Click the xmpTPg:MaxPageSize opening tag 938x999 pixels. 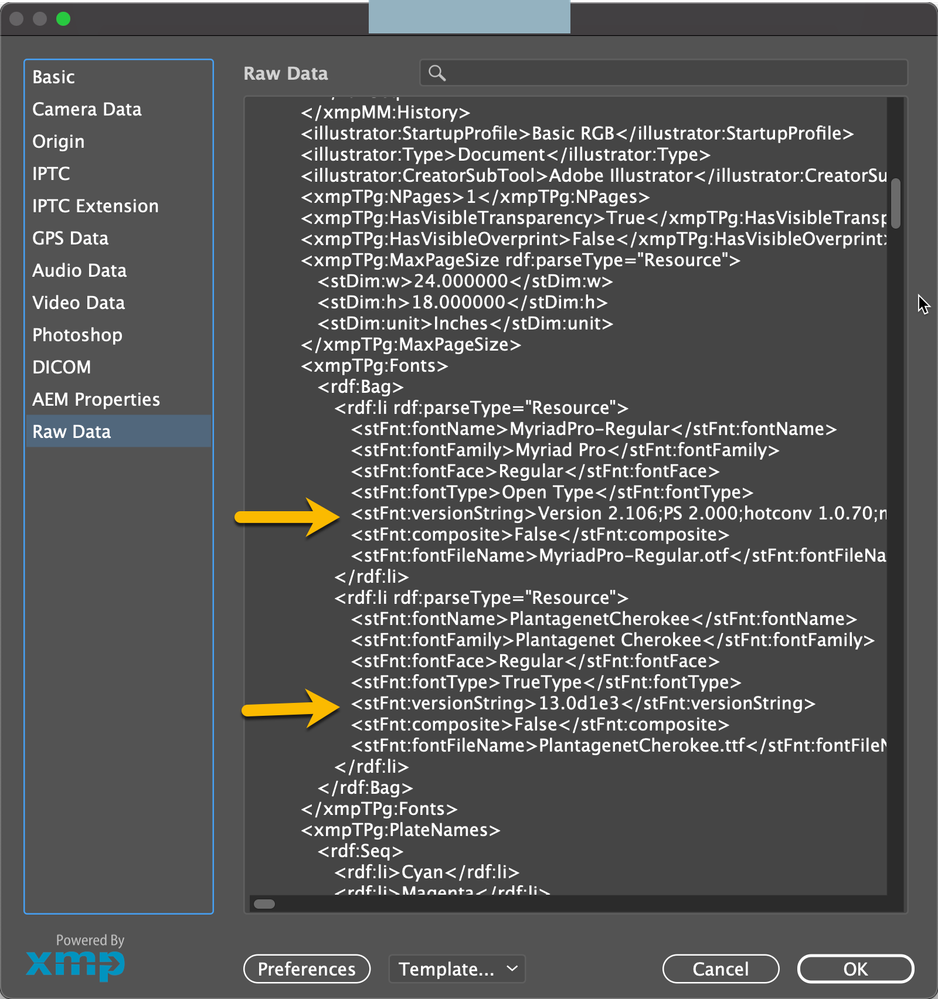point(521,261)
